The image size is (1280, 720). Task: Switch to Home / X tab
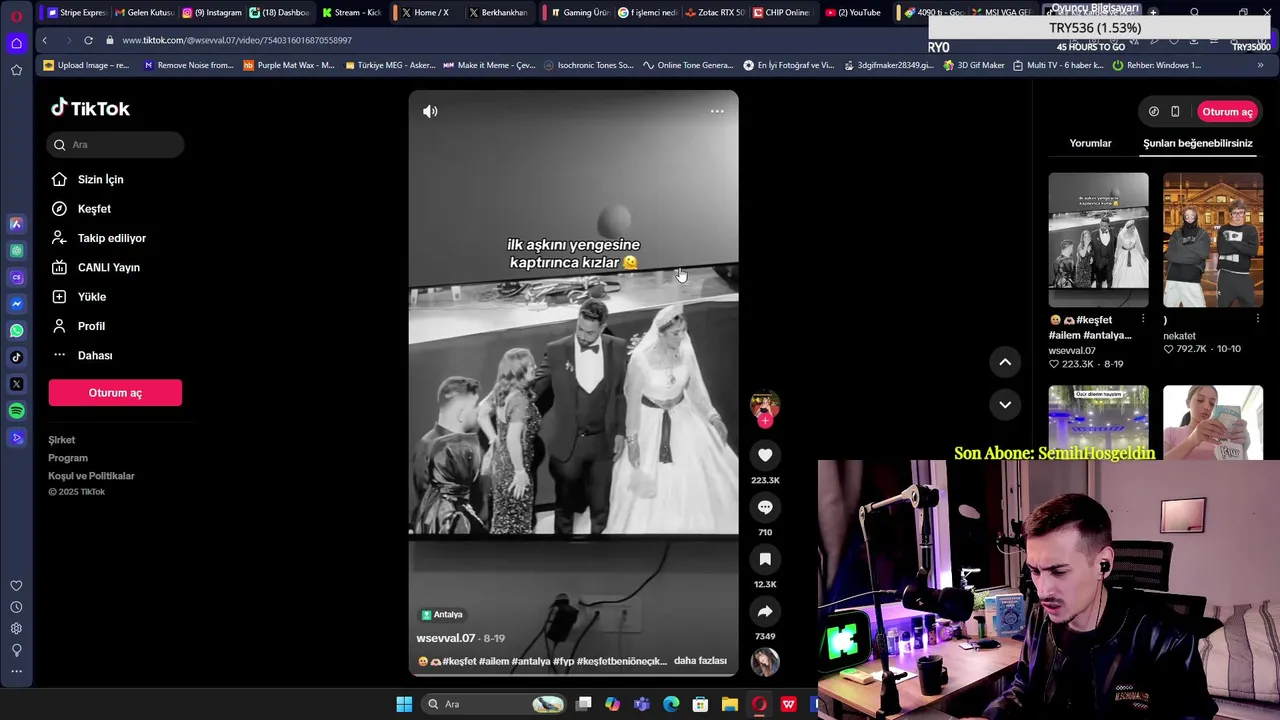(x=424, y=13)
